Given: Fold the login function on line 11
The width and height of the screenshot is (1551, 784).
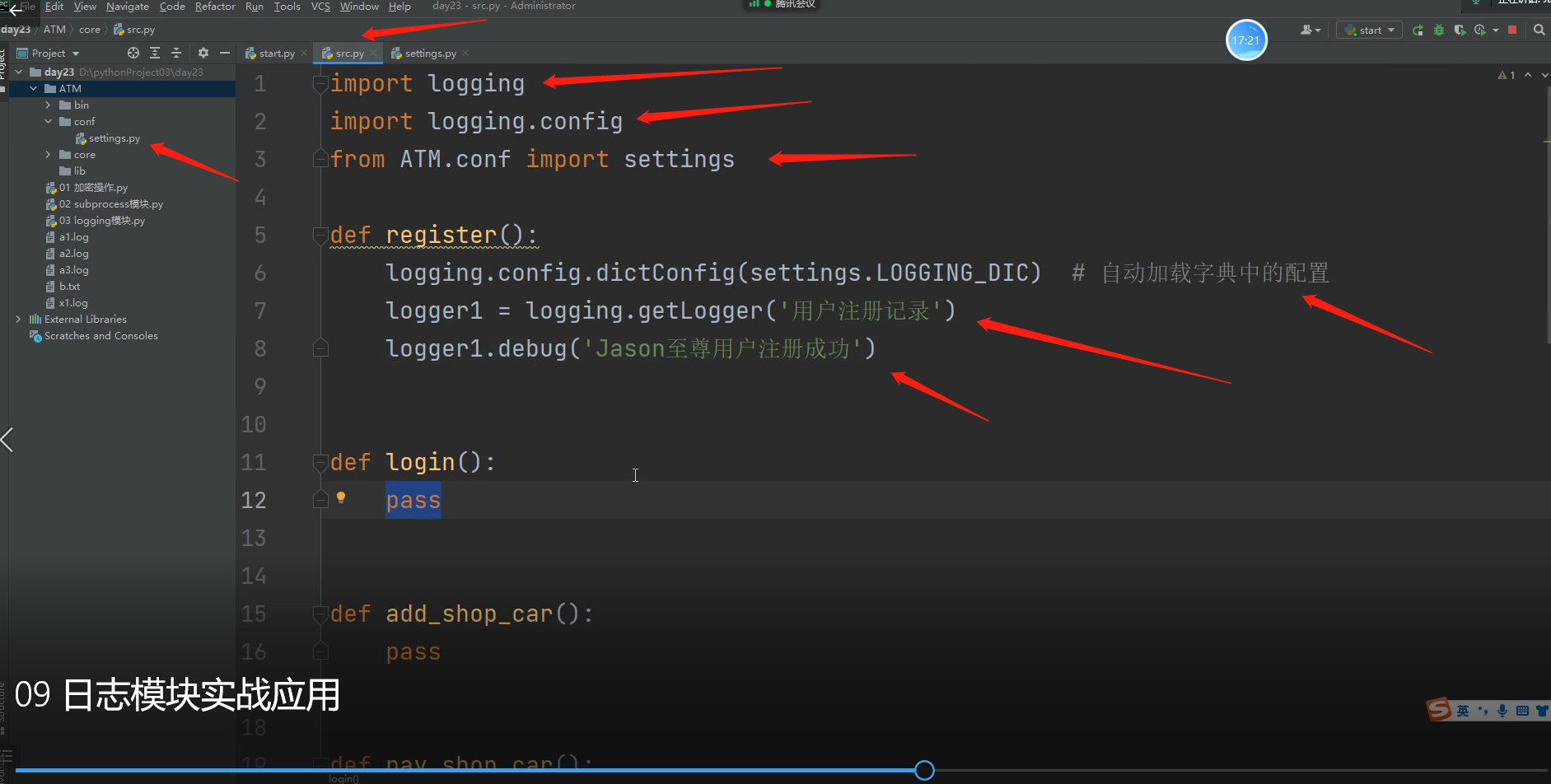Looking at the screenshot, I should point(320,463).
